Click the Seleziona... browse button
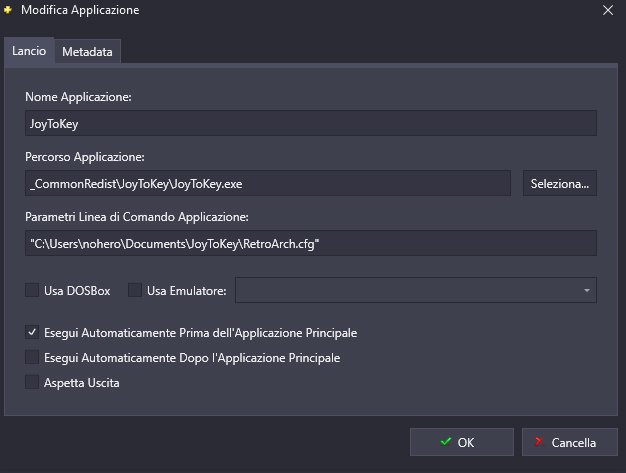Viewport: 626px width, 473px height. (560, 183)
